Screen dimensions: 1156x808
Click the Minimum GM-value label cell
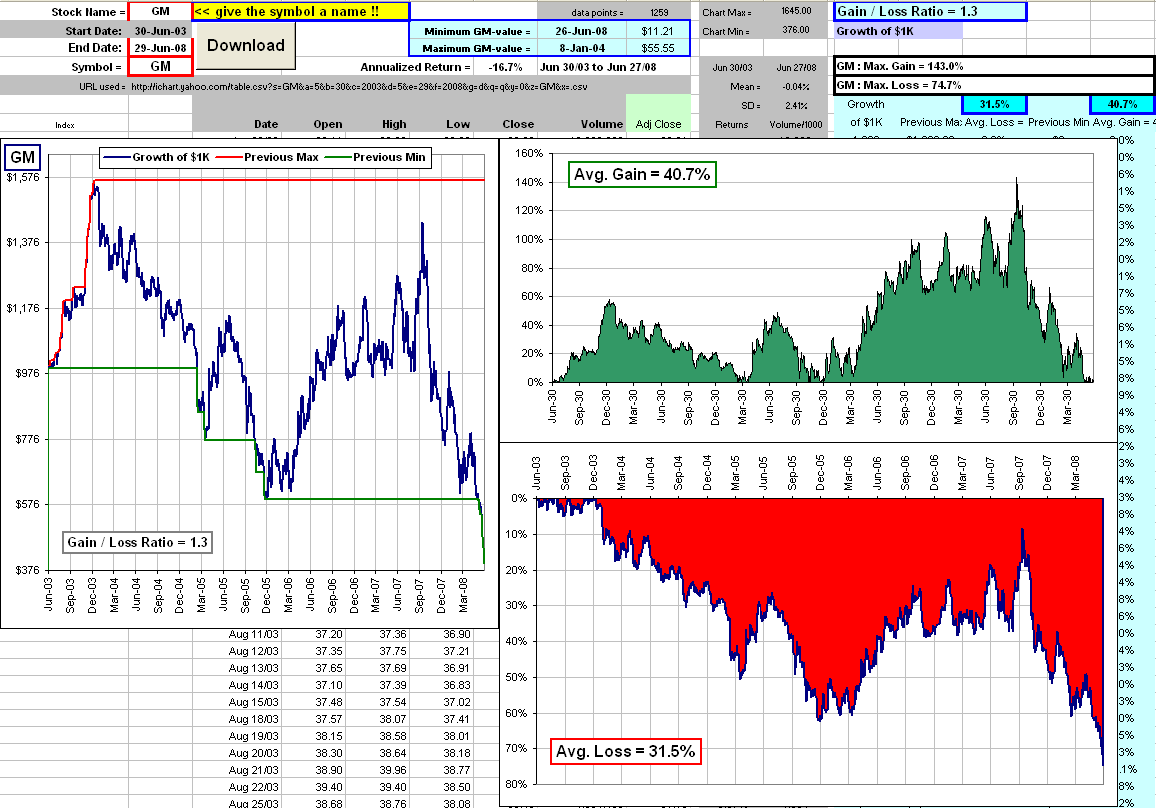[473, 32]
